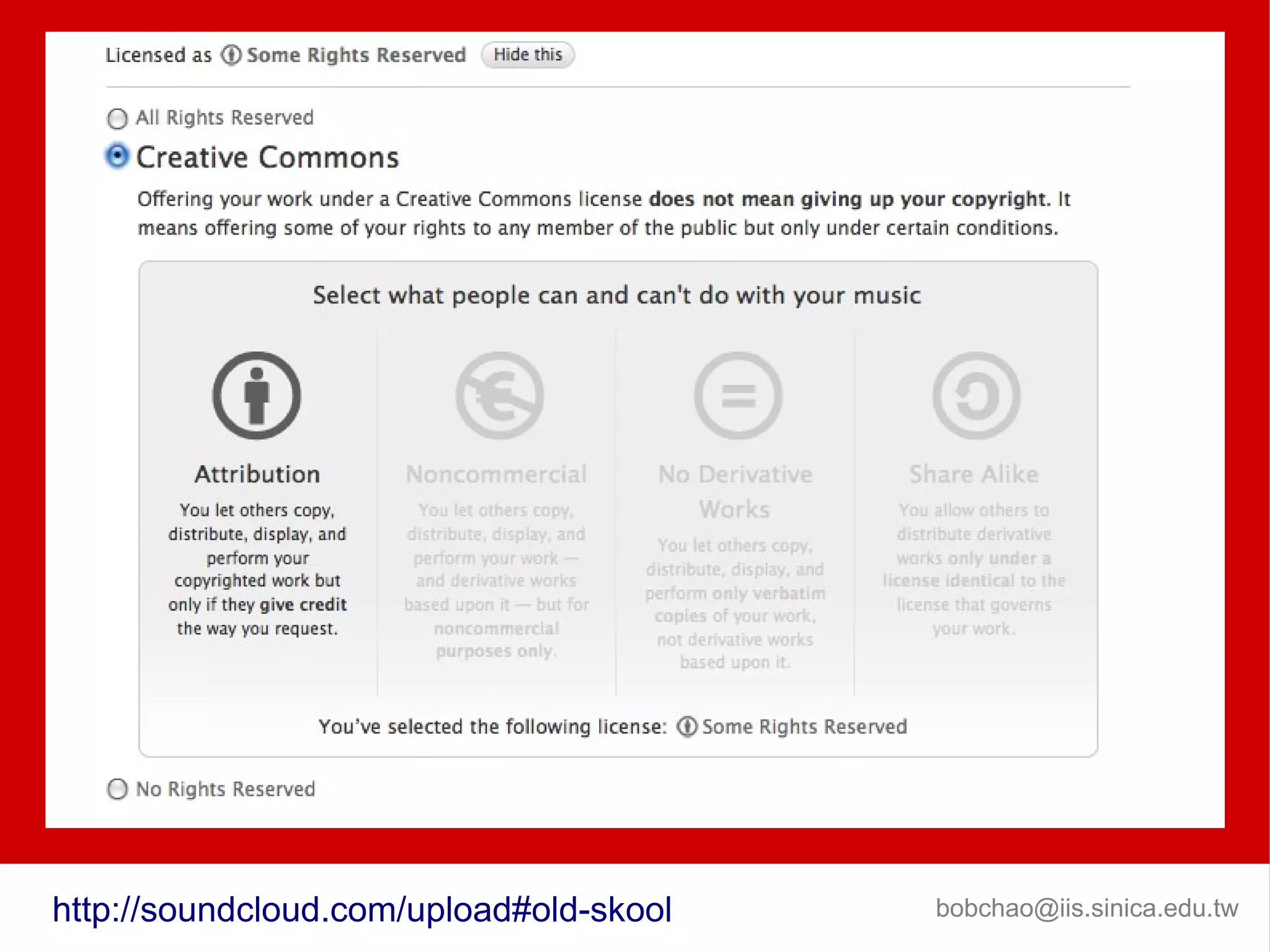
Task: Select the Creative Commons radio button
Action: tap(117, 156)
